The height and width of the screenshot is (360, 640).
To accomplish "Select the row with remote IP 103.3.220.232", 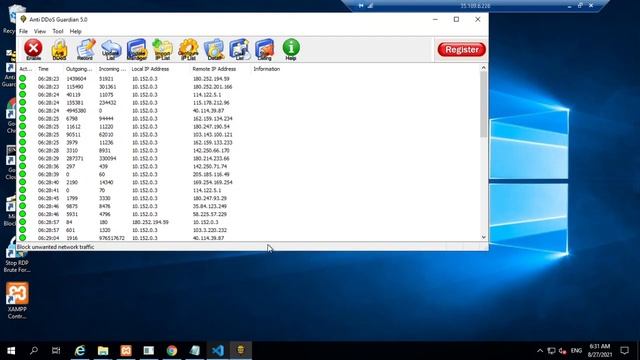I will (249, 230).
